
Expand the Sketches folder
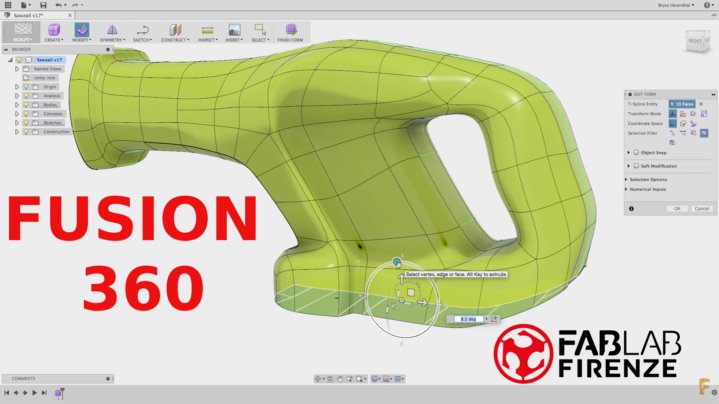[17, 122]
